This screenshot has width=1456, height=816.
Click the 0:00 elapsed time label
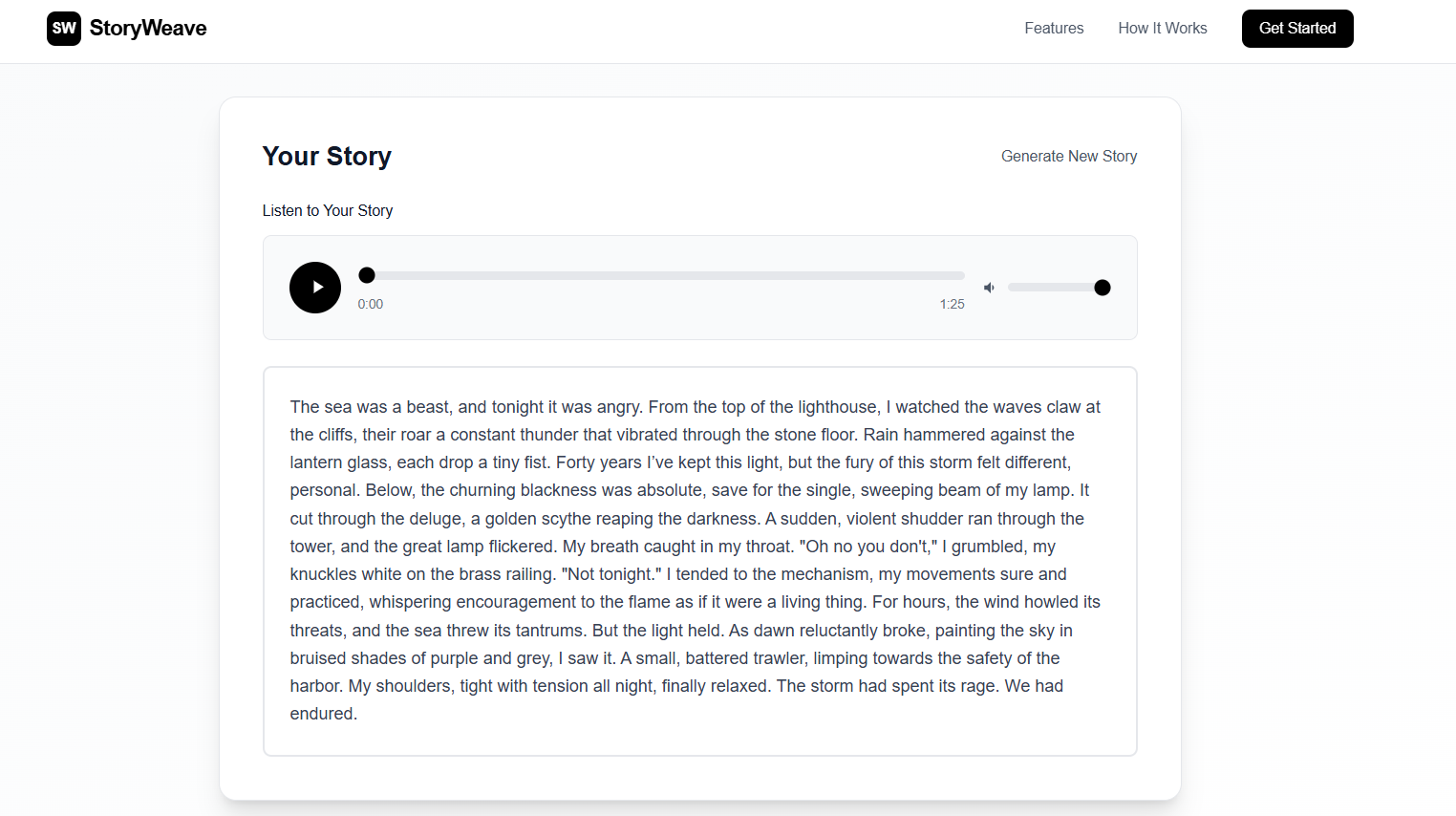click(371, 304)
